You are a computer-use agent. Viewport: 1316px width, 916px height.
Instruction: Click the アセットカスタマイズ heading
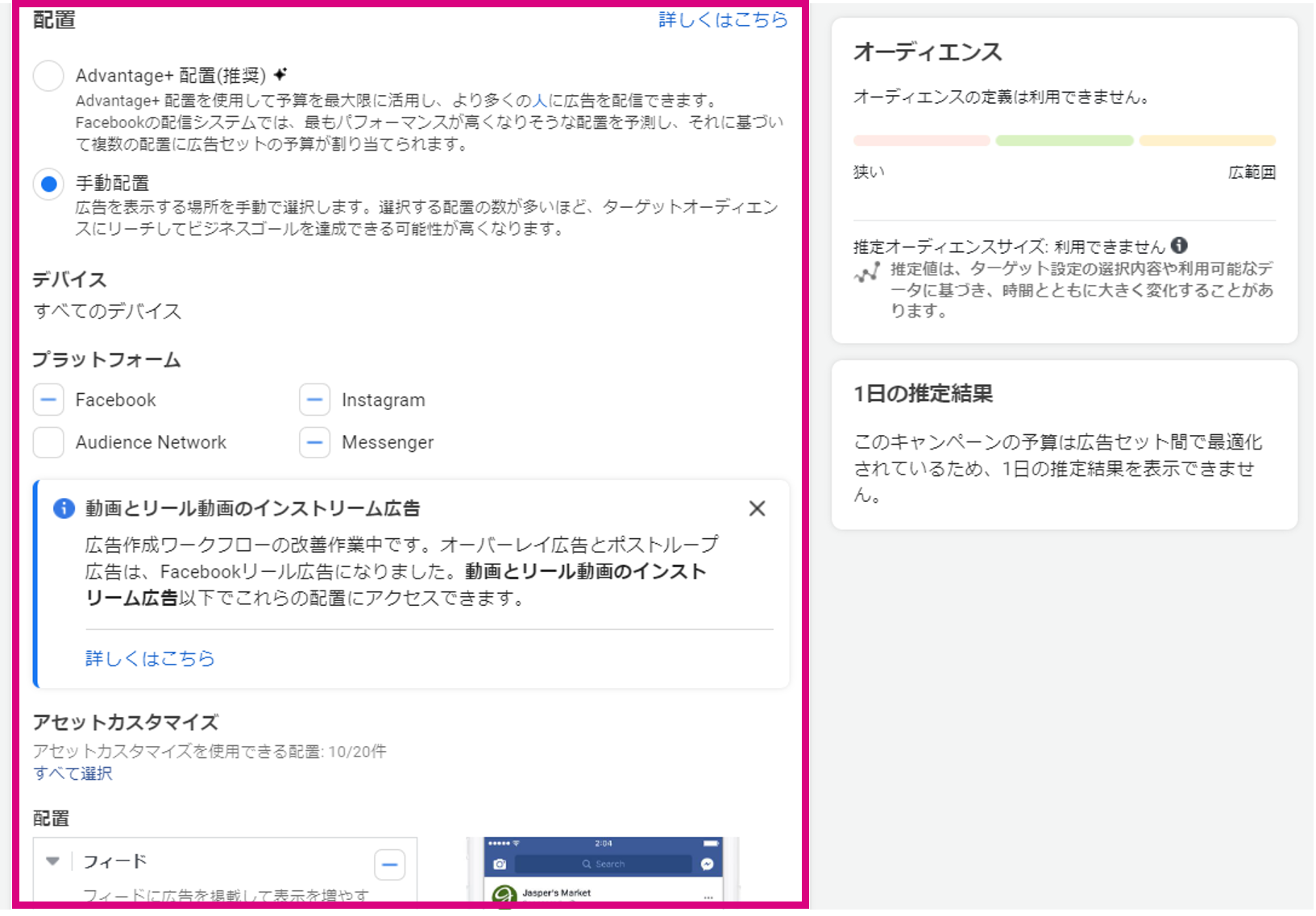tap(126, 722)
